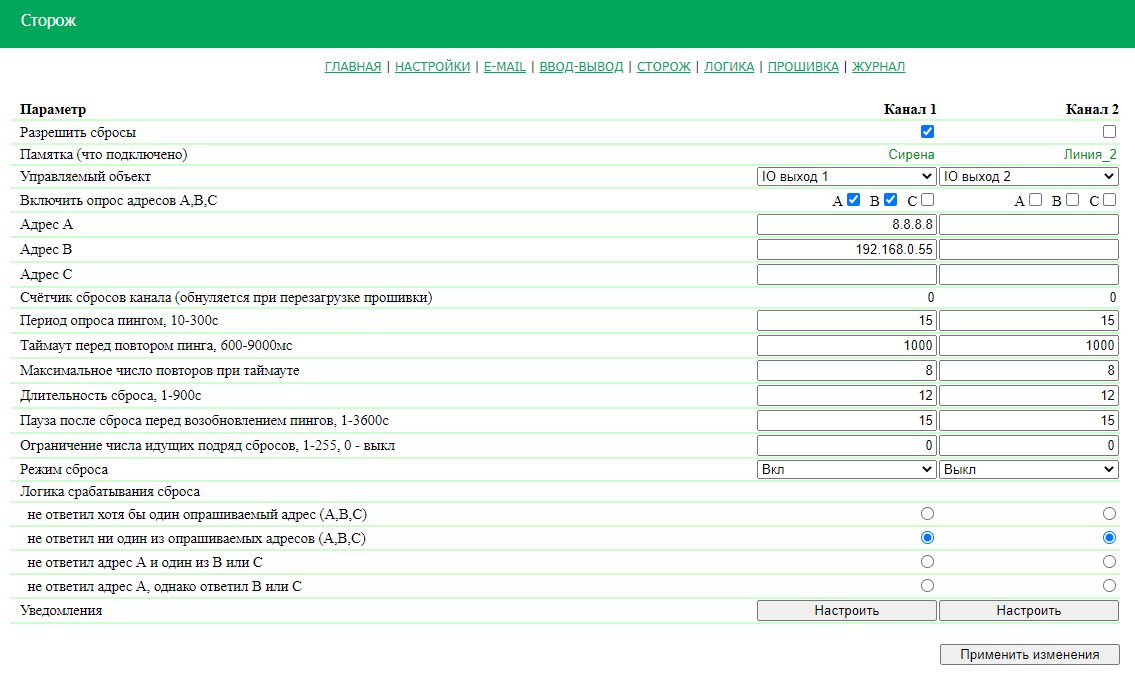Switch to the ВВОД-ВЫВОД page
This screenshot has width=1135, height=679.
pyautogui.click(x=581, y=67)
